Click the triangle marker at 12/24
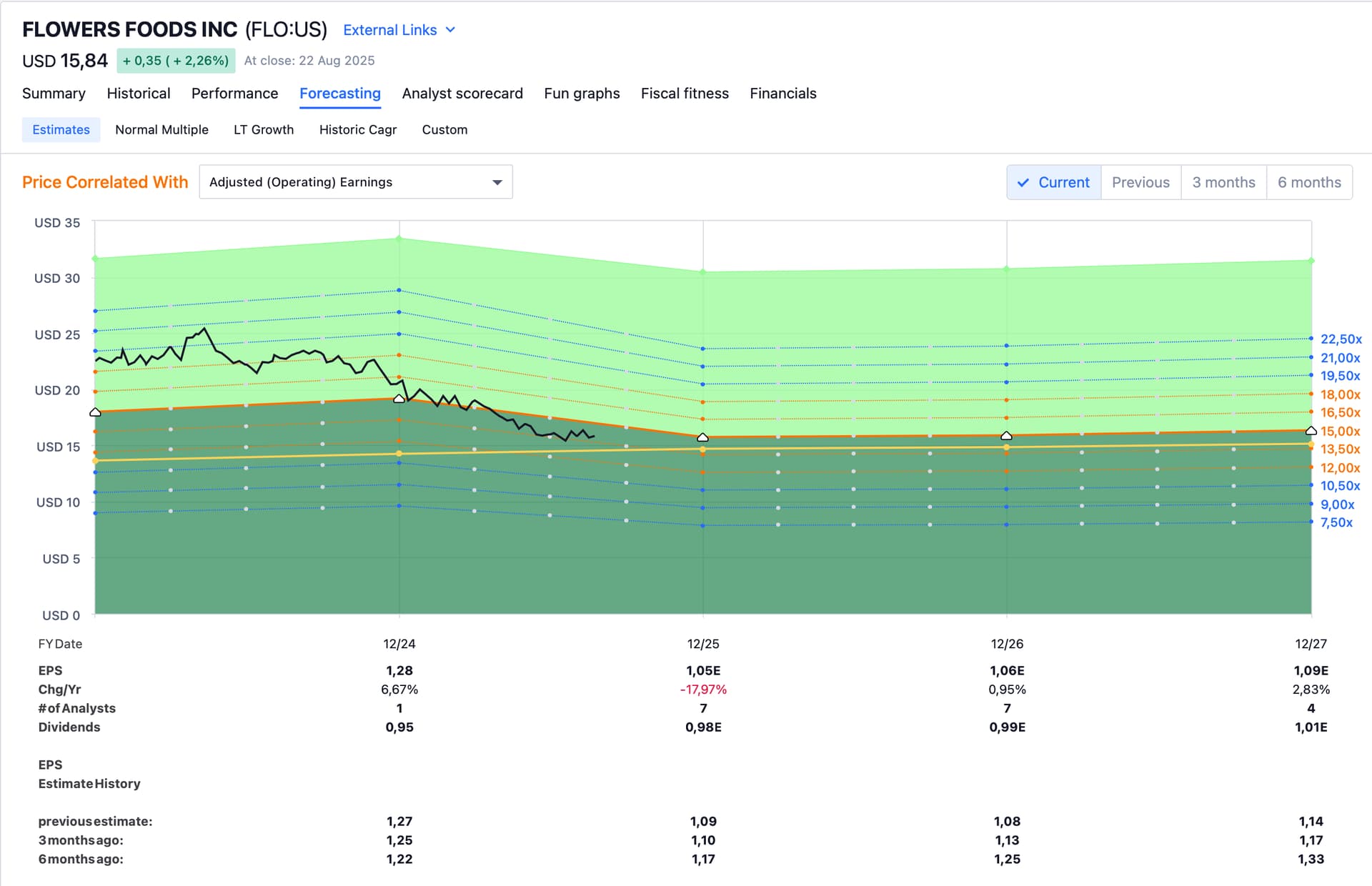 pos(399,399)
